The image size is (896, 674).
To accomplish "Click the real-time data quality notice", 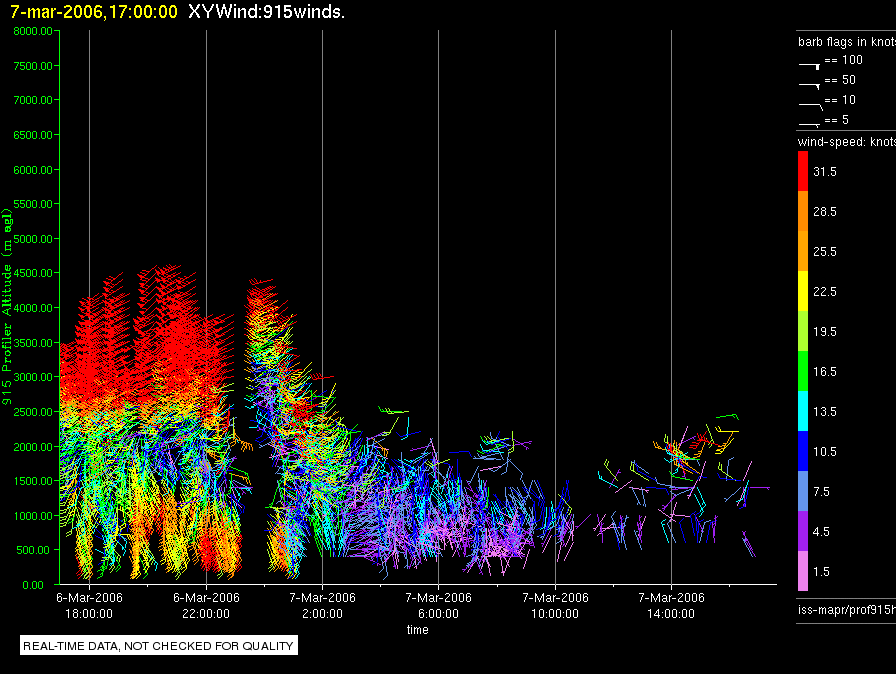I will (158, 645).
